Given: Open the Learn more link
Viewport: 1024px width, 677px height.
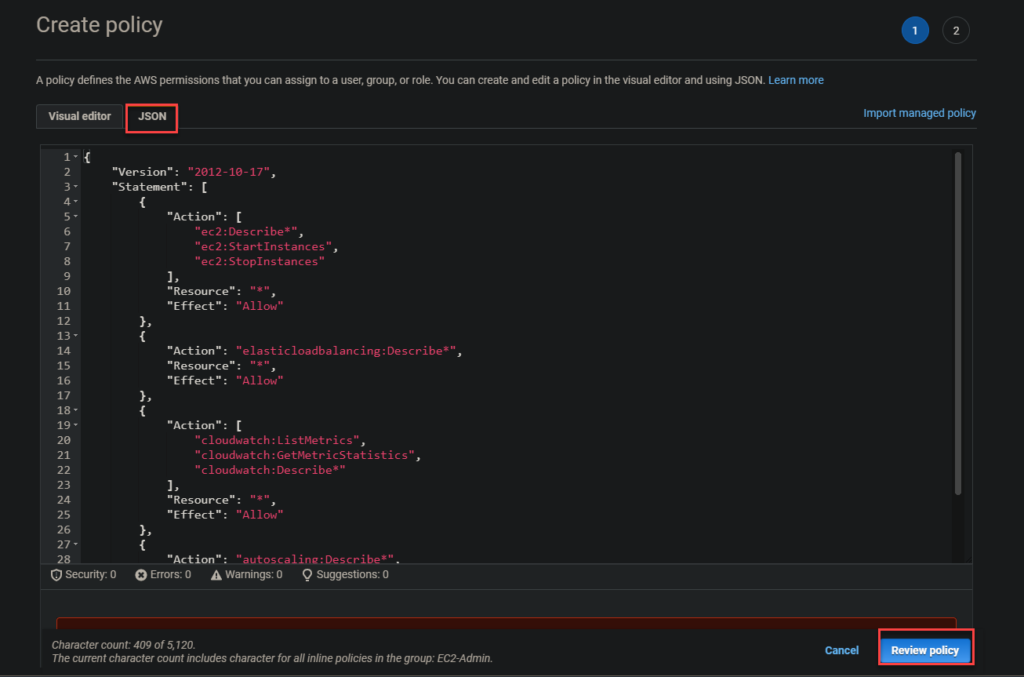Looking at the screenshot, I should point(796,80).
